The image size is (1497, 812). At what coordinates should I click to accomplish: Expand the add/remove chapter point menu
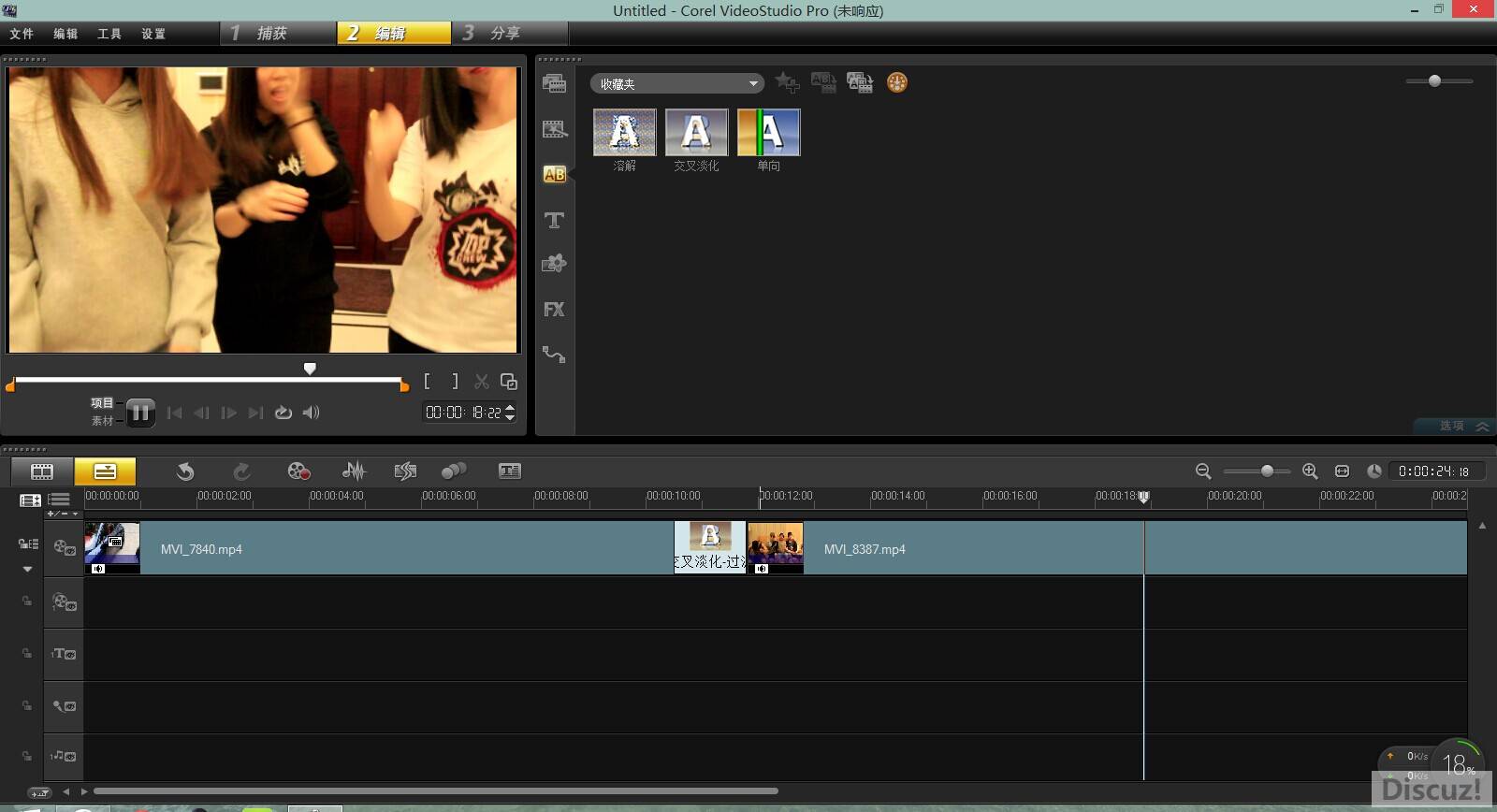63,514
